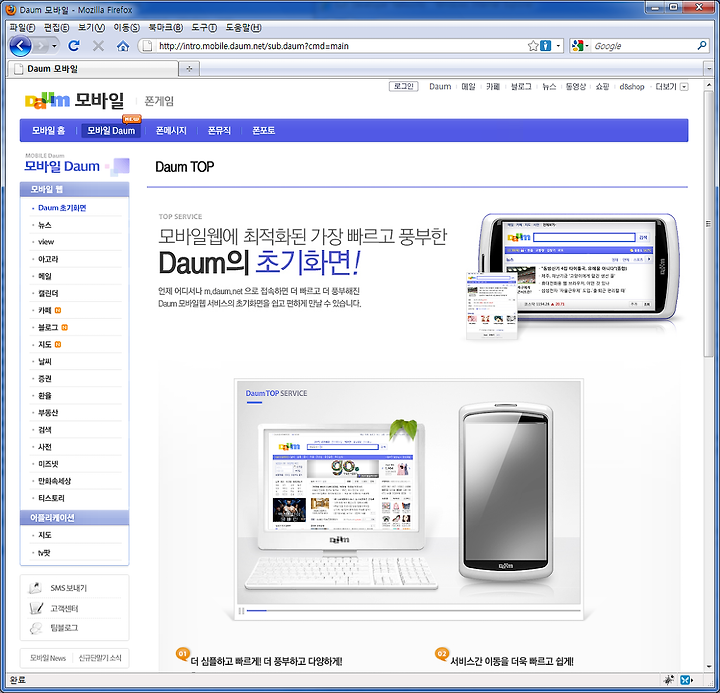Viewport: 720px width, 693px height.
Task: Open the top 메일 link
Action: (468, 86)
